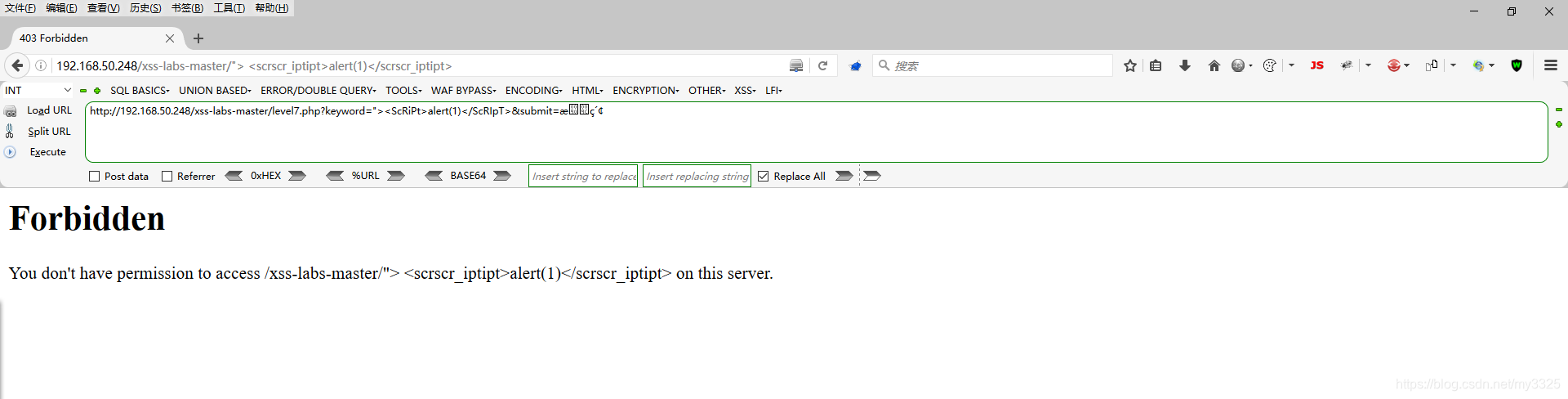Screen dimensions: 1568x399
Task: Toggle the red JS JavaScript icon
Action: pyautogui.click(x=1316, y=65)
